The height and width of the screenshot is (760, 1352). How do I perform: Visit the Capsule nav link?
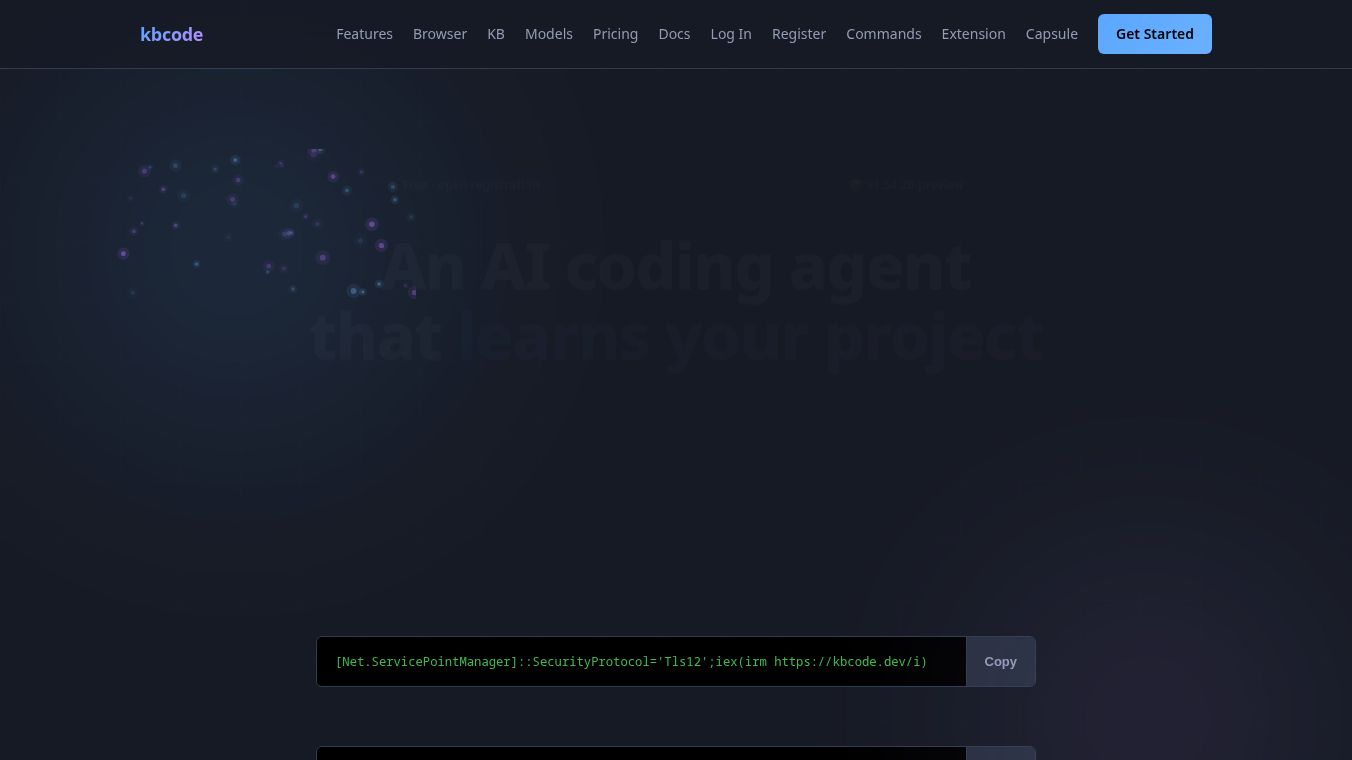1052,34
